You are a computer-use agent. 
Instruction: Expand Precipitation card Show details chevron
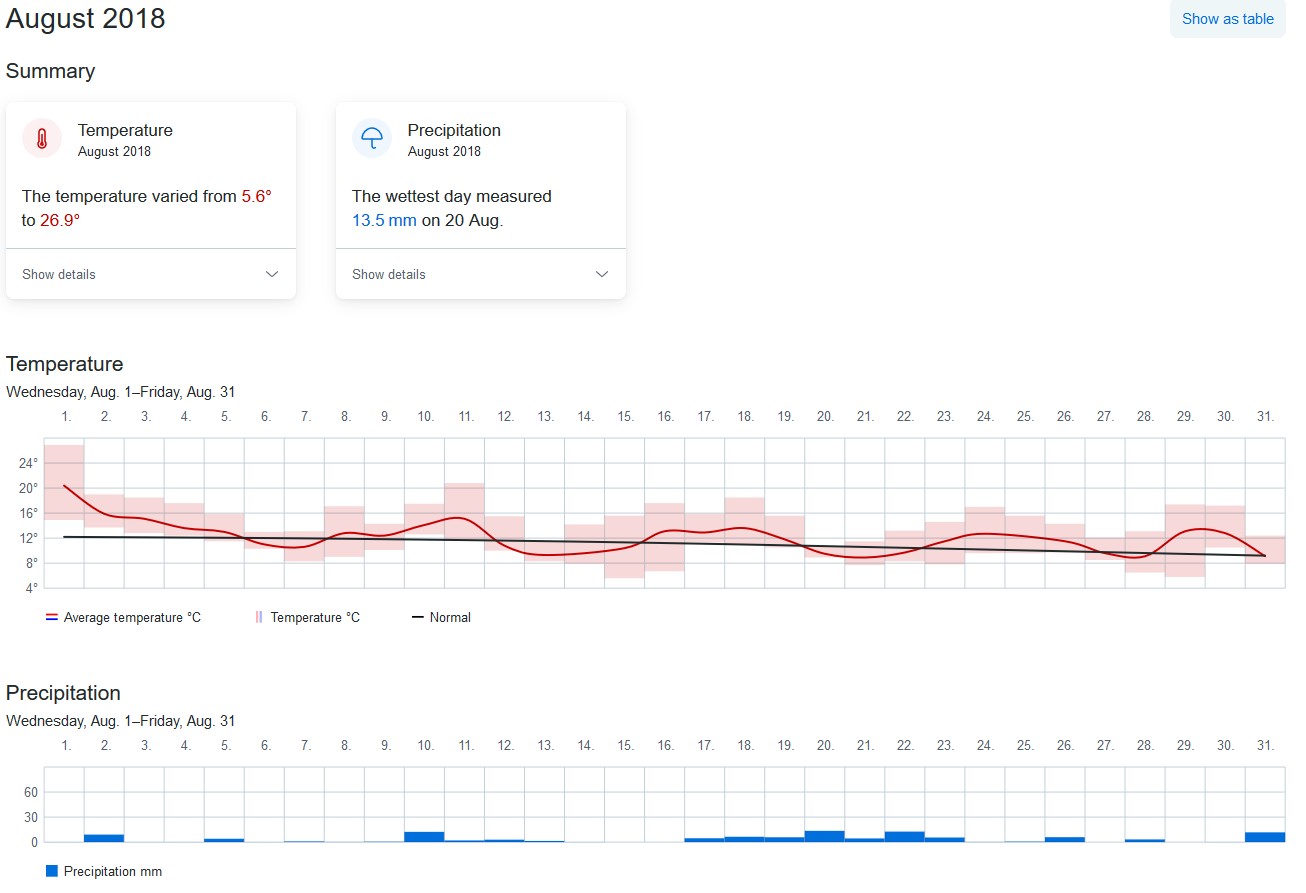602,274
